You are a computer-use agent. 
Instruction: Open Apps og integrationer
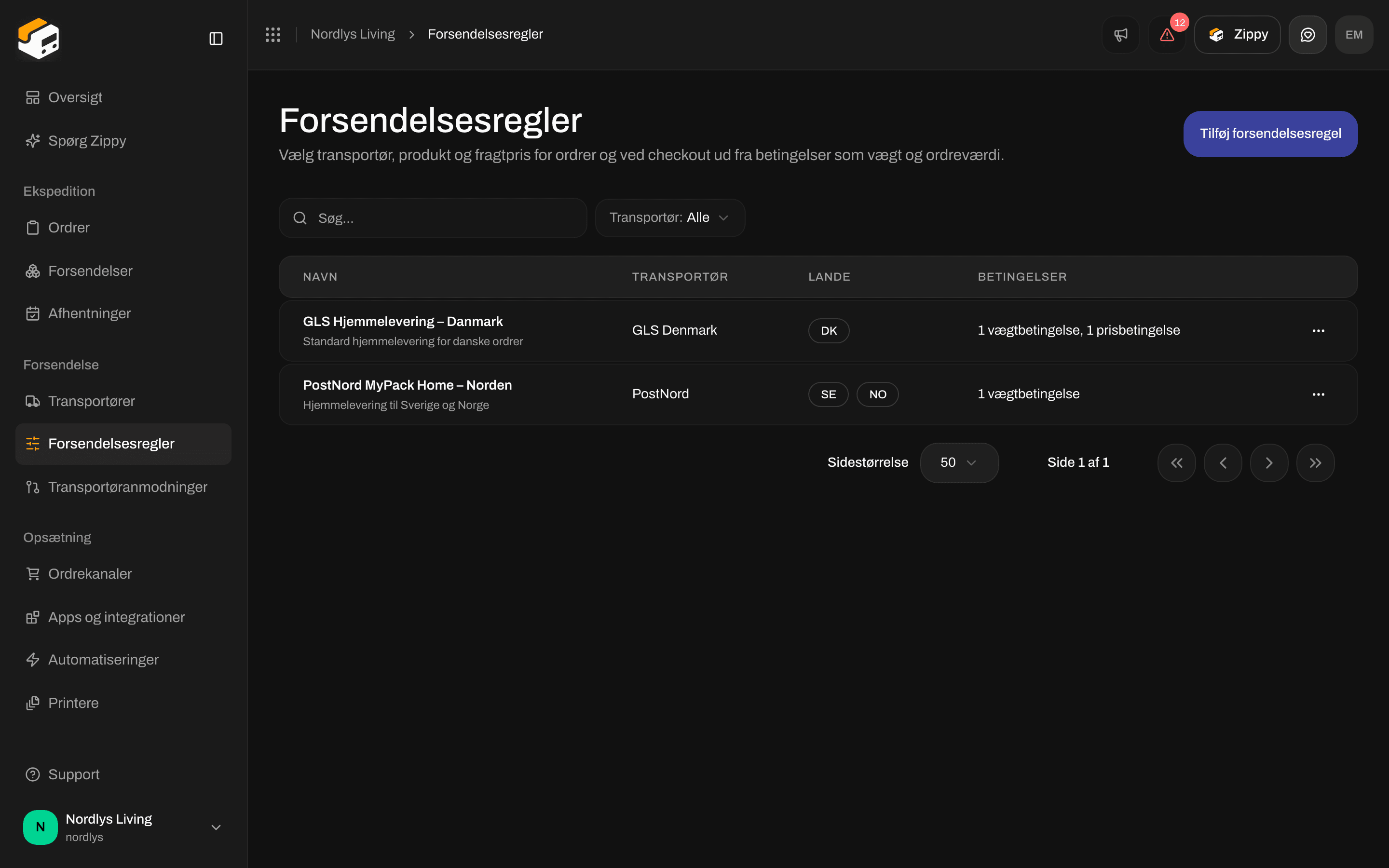[123, 617]
